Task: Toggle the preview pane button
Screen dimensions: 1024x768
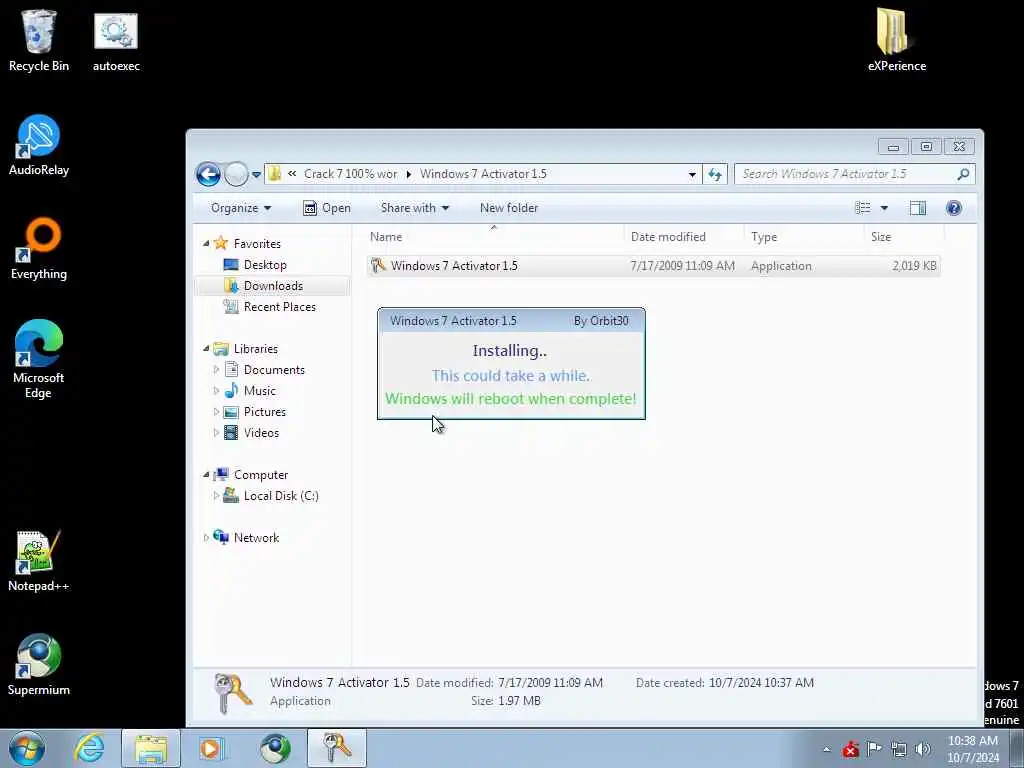Action: point(918,208)
